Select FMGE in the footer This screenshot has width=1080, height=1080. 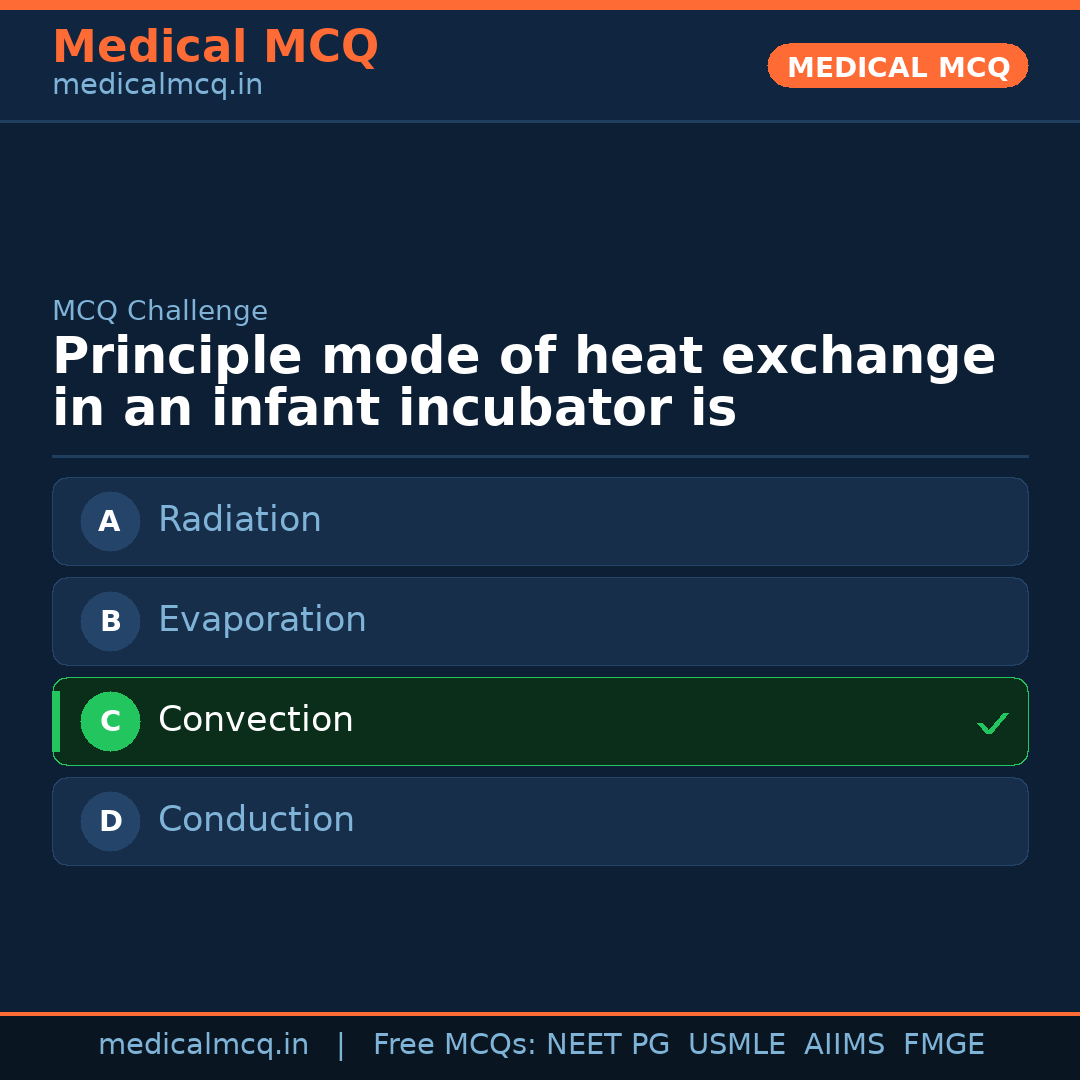point(944,1045)
